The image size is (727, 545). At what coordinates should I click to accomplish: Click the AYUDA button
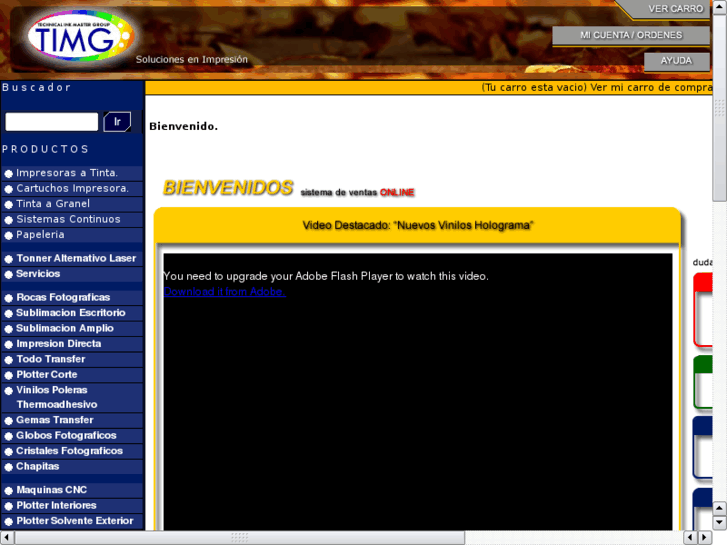676,61
